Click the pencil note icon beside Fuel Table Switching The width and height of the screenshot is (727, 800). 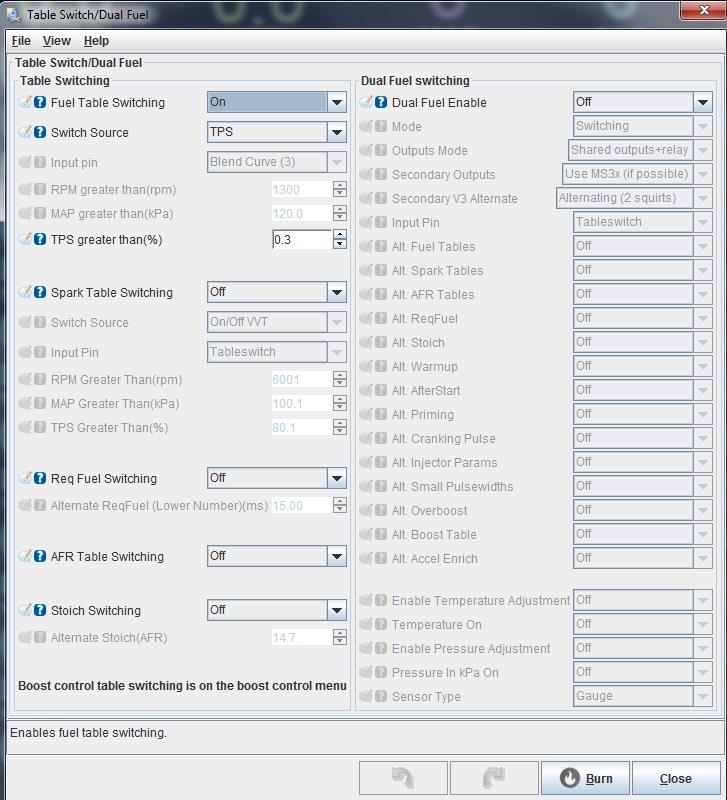pos(25,102)
